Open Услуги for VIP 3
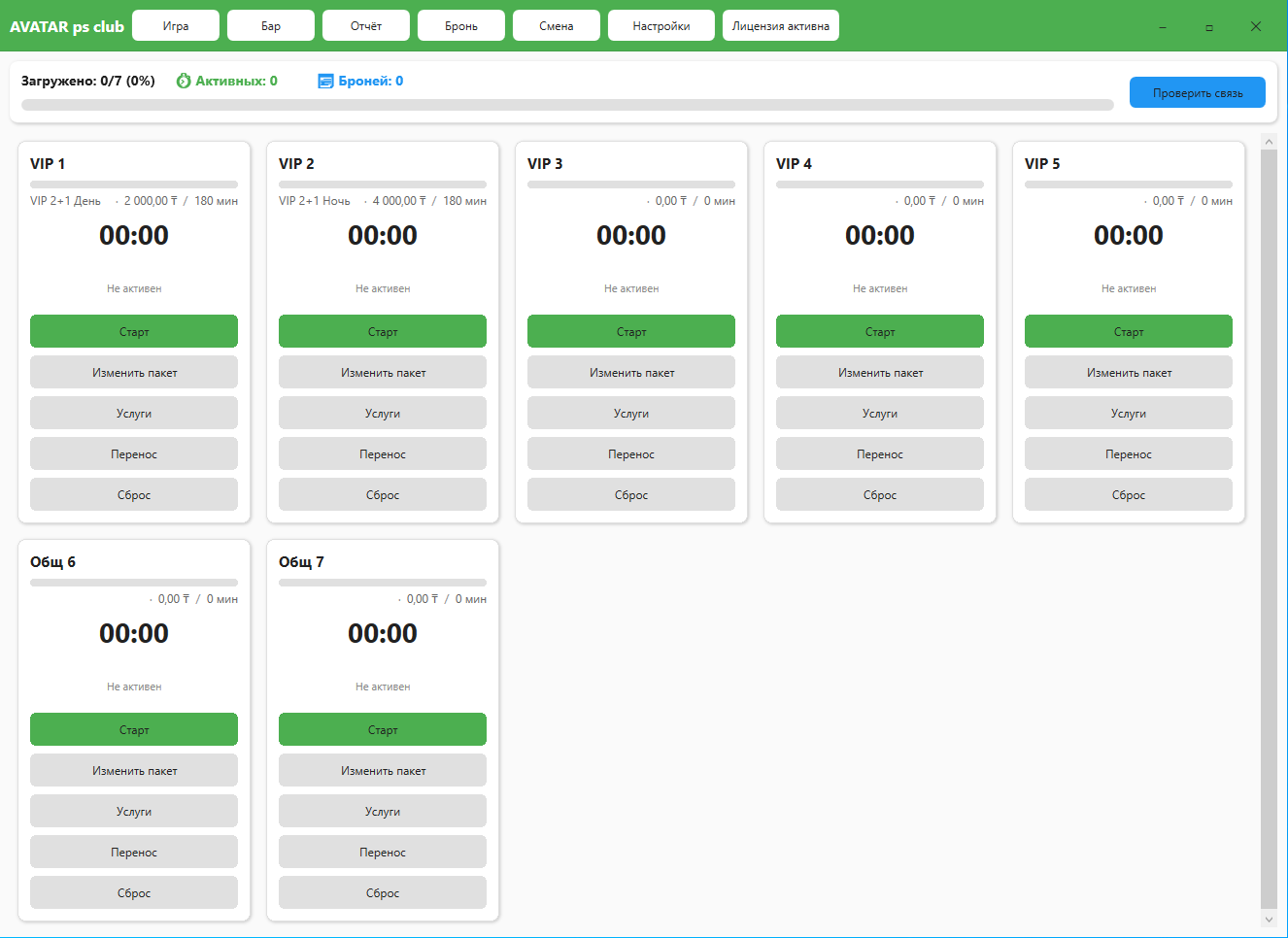Screen dimensions: 1288x938 (x=631, y=413)
